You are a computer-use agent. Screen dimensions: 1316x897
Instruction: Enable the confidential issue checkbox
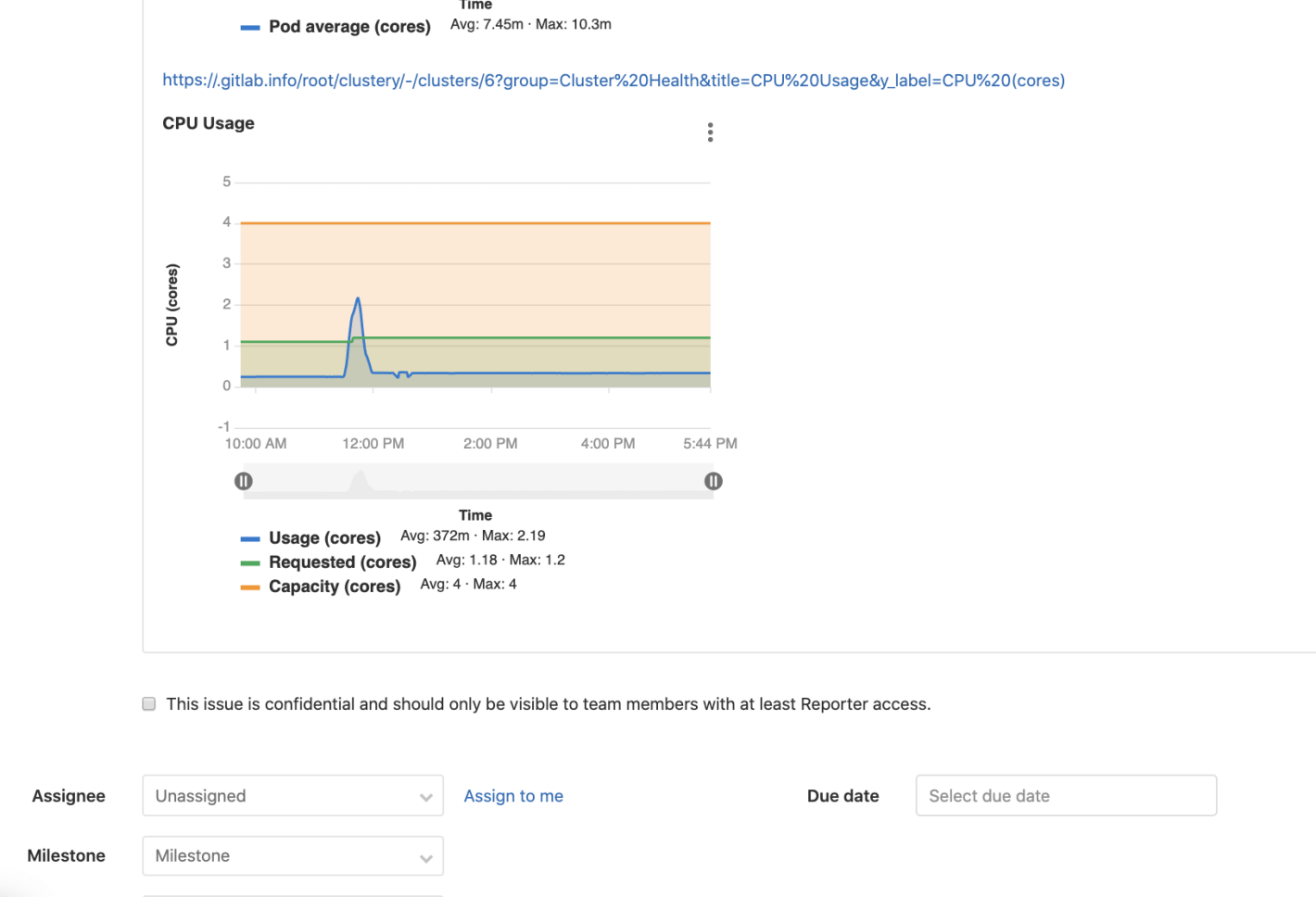[x=148, y=703]
